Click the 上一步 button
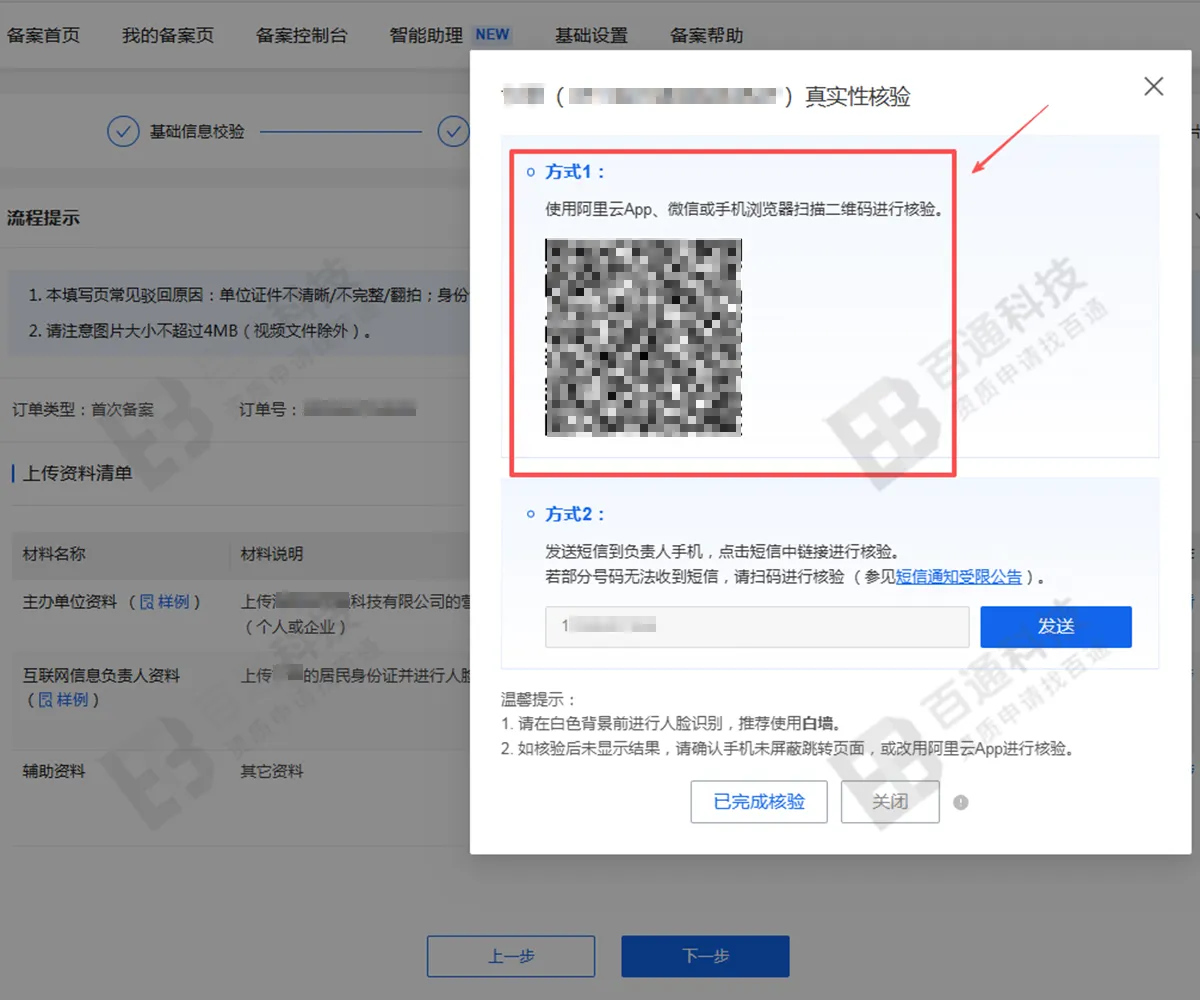The image size is (1200, 1000). click(511, 956)
